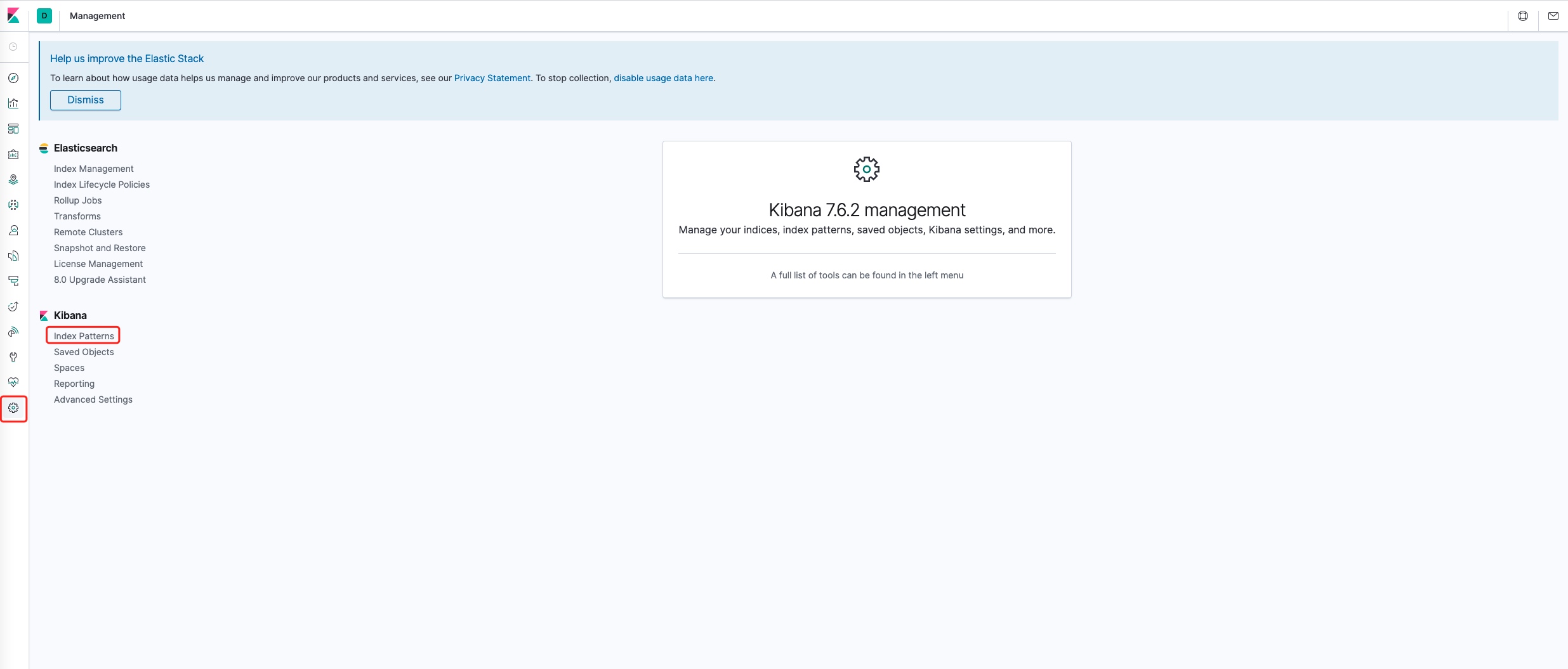Open Reporting section
This screenshot has width=1568, height=669.
pyautogui.click(x=74, y=384)
